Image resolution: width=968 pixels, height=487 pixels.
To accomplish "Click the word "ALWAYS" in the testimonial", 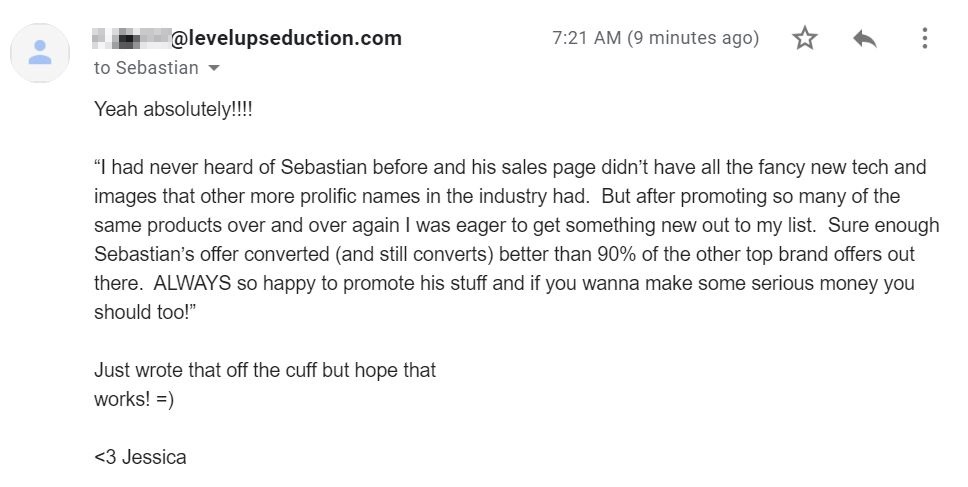I will pyautogui.click(x=192, y=283).
